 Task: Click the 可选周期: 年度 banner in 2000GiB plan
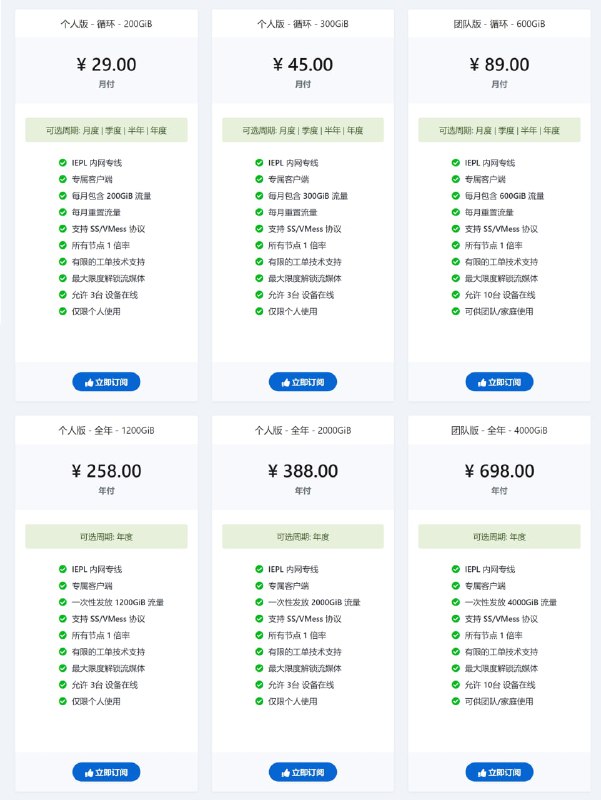[x=303, y=537]
